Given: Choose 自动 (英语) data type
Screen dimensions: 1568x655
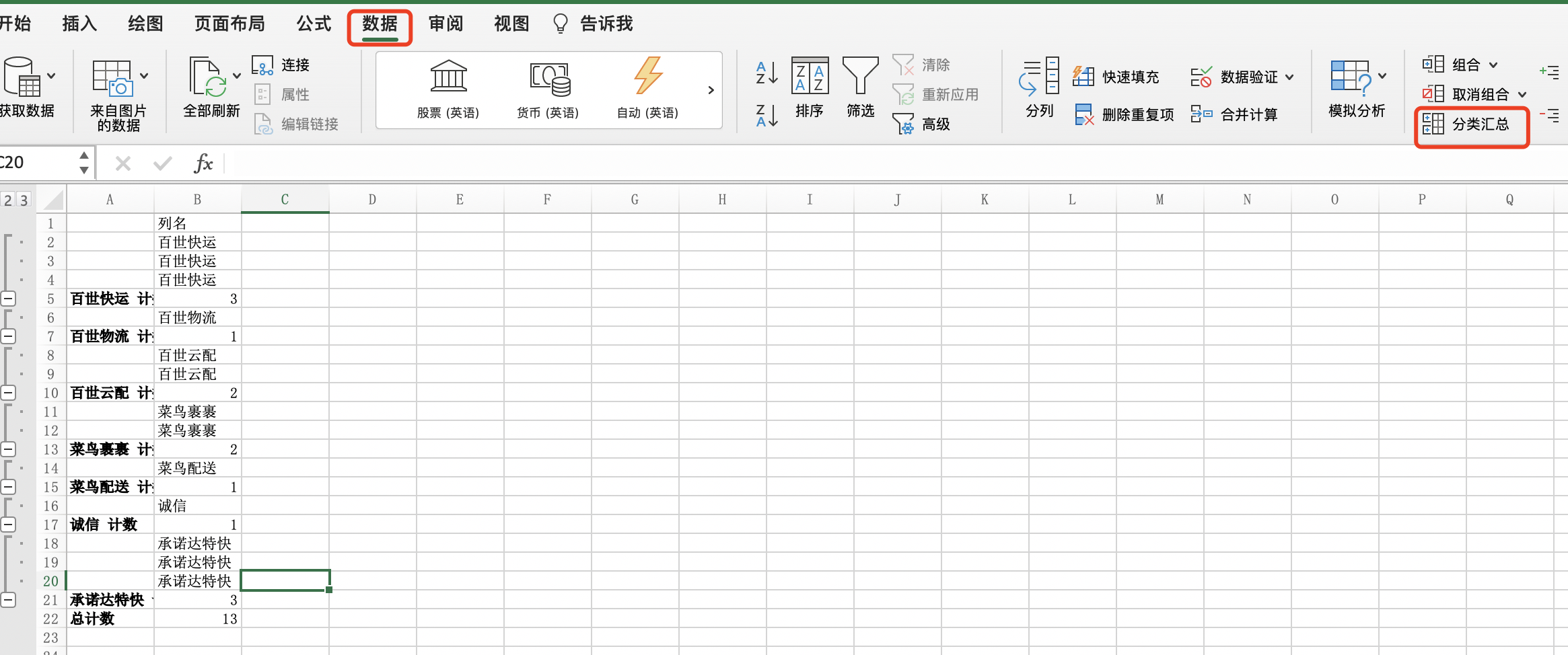Looking at the screenshot, I should pyautogui.click(x=648, y=89).
